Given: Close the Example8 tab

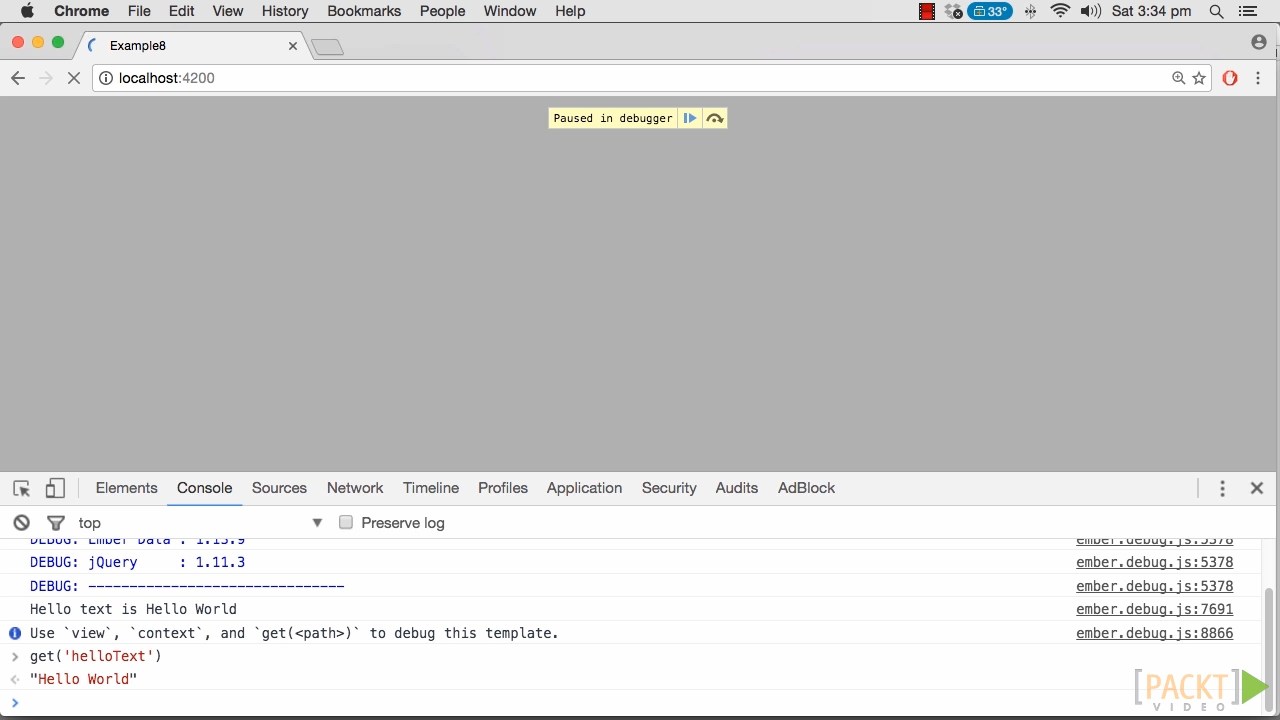Looking at the screenshot, I should (x=293, y=46).
